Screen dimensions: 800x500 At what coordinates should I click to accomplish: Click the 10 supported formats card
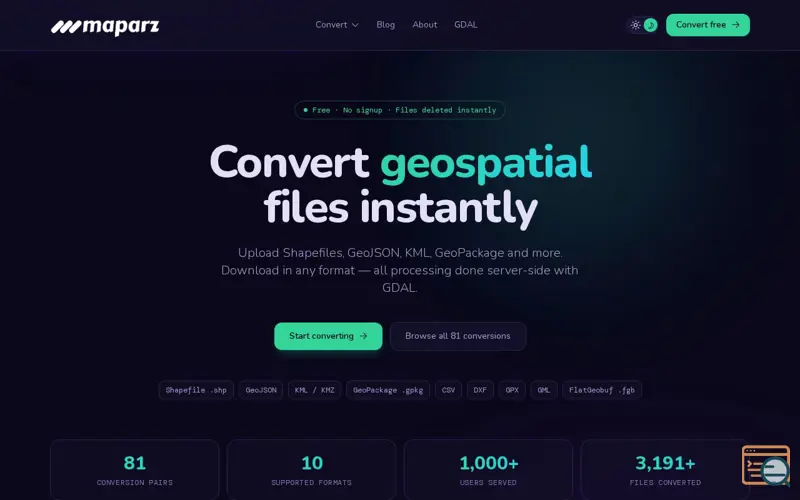click(x=311, y=470)
